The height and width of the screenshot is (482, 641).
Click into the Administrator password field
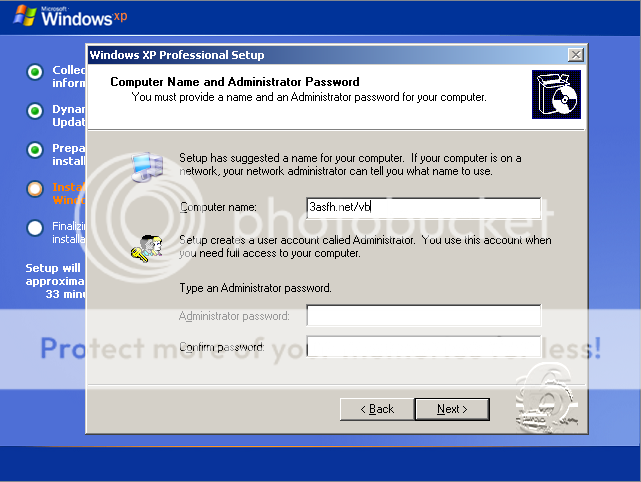(424, 315)
